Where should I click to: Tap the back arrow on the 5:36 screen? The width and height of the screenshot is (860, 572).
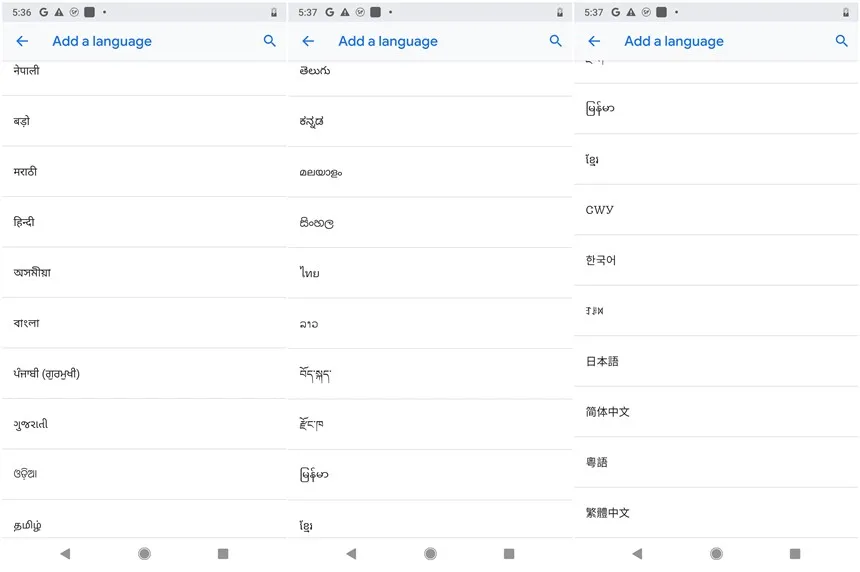tap(22, 41)
